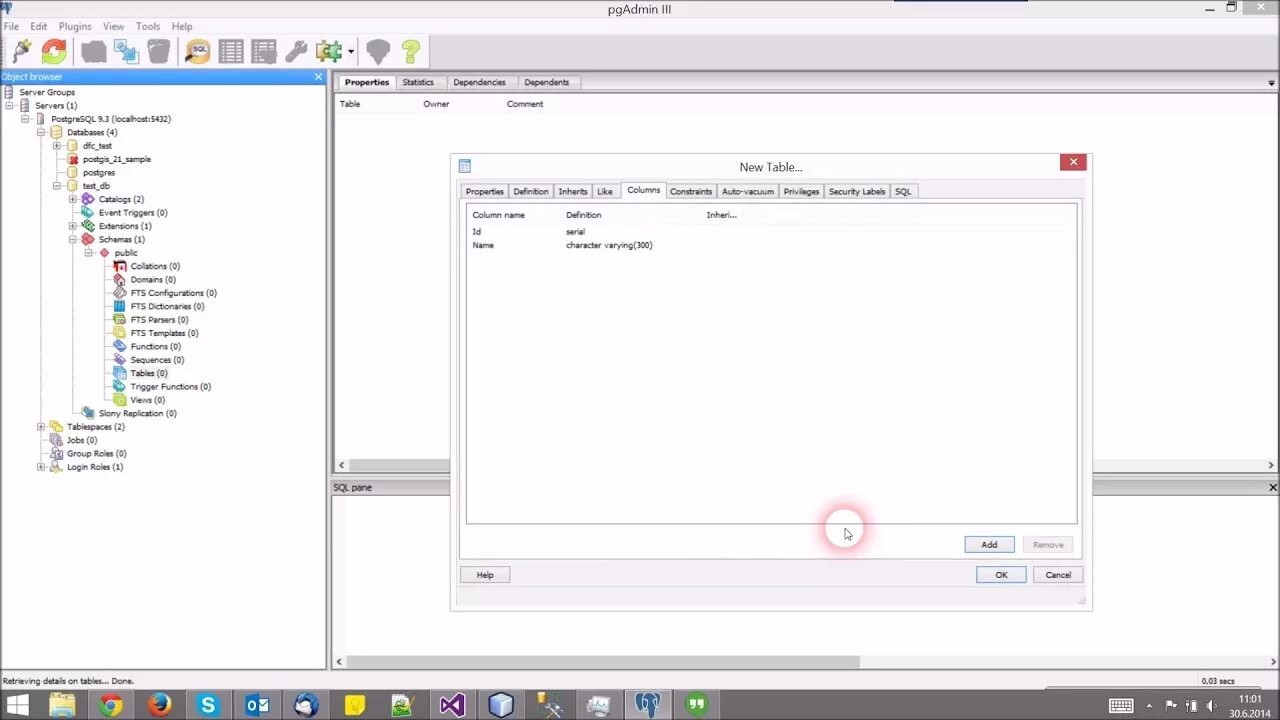Click the Collations icon in tree

(x=120, y=266)
